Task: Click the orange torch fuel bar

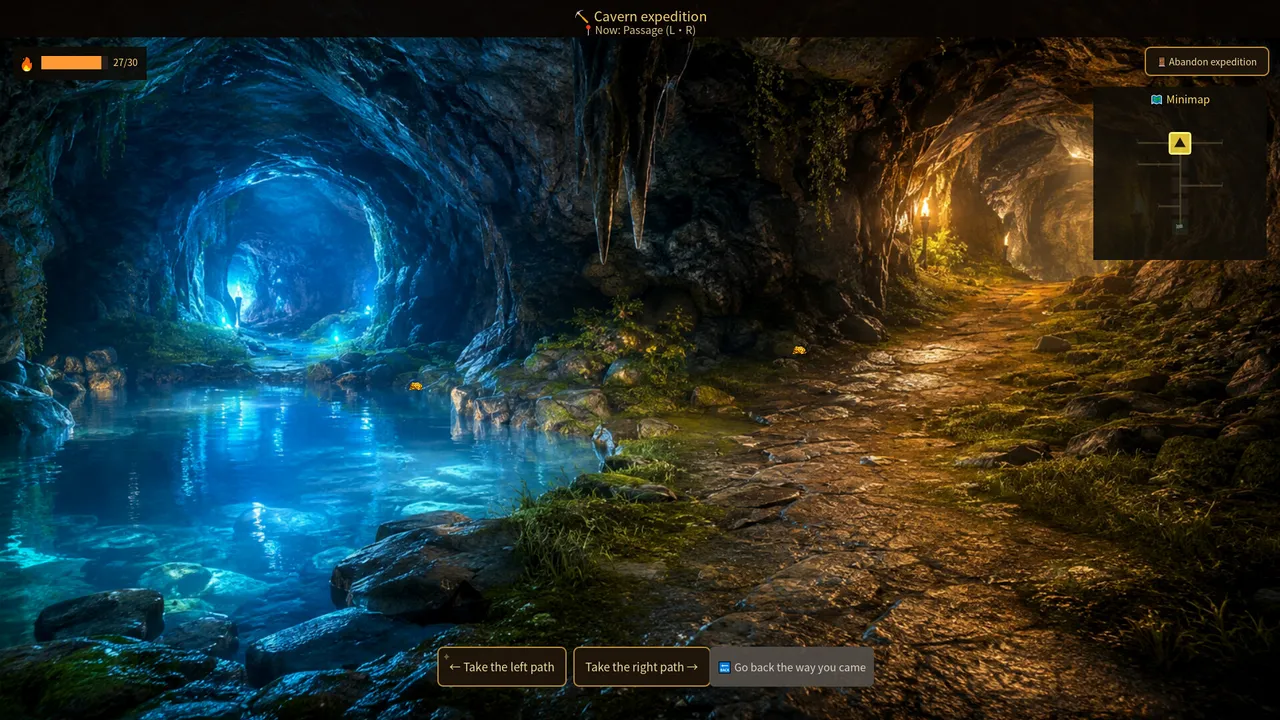Action: click(72, 63)
